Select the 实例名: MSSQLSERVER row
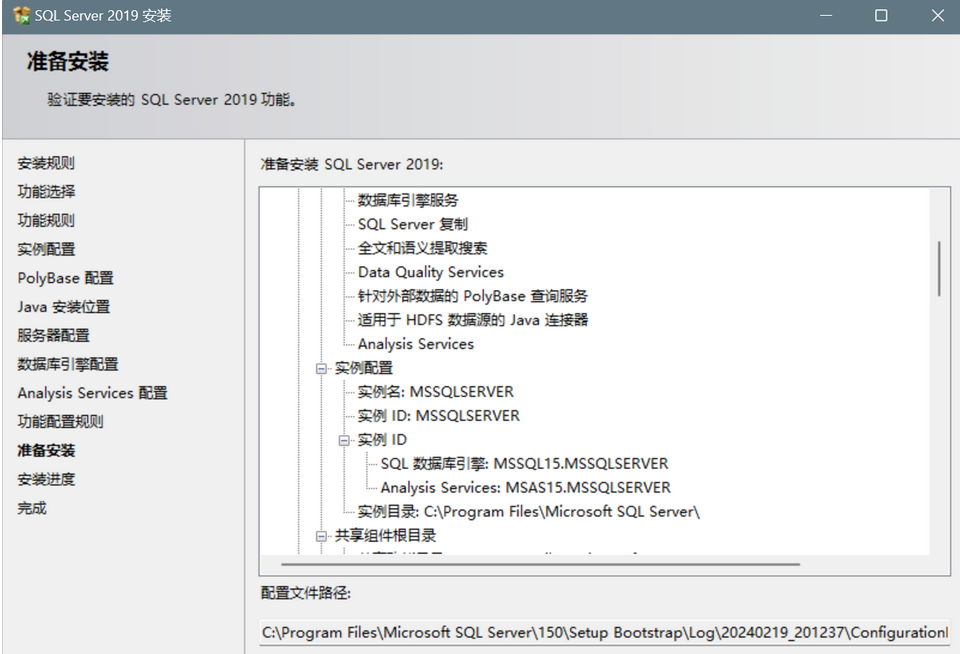Image resolution: width=960 pixels, height=654 pixels. (435, 392)
